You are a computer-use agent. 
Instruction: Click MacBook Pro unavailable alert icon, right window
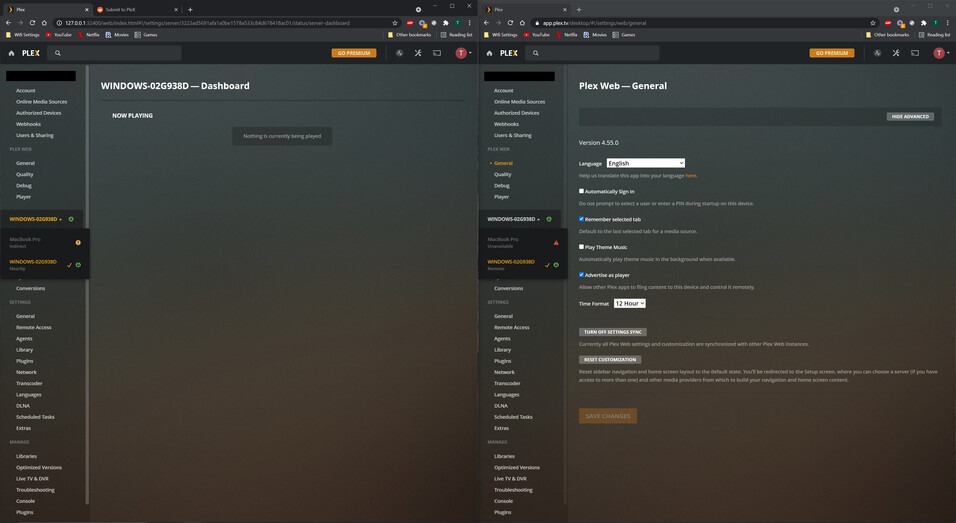(x=556, y=243)
